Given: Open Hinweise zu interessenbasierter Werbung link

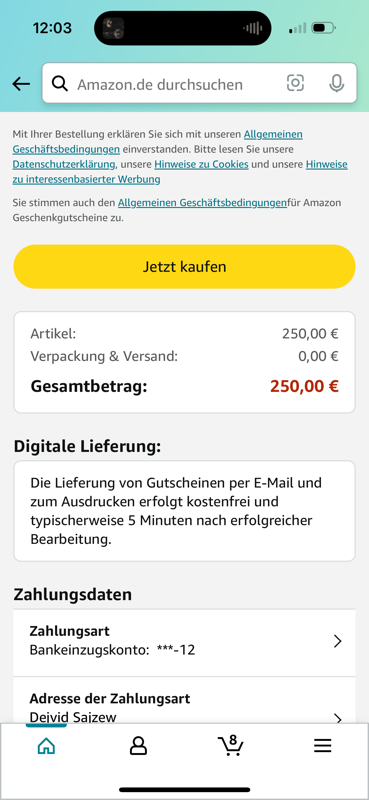Looking at the screenshot, I should click(180, 172).
